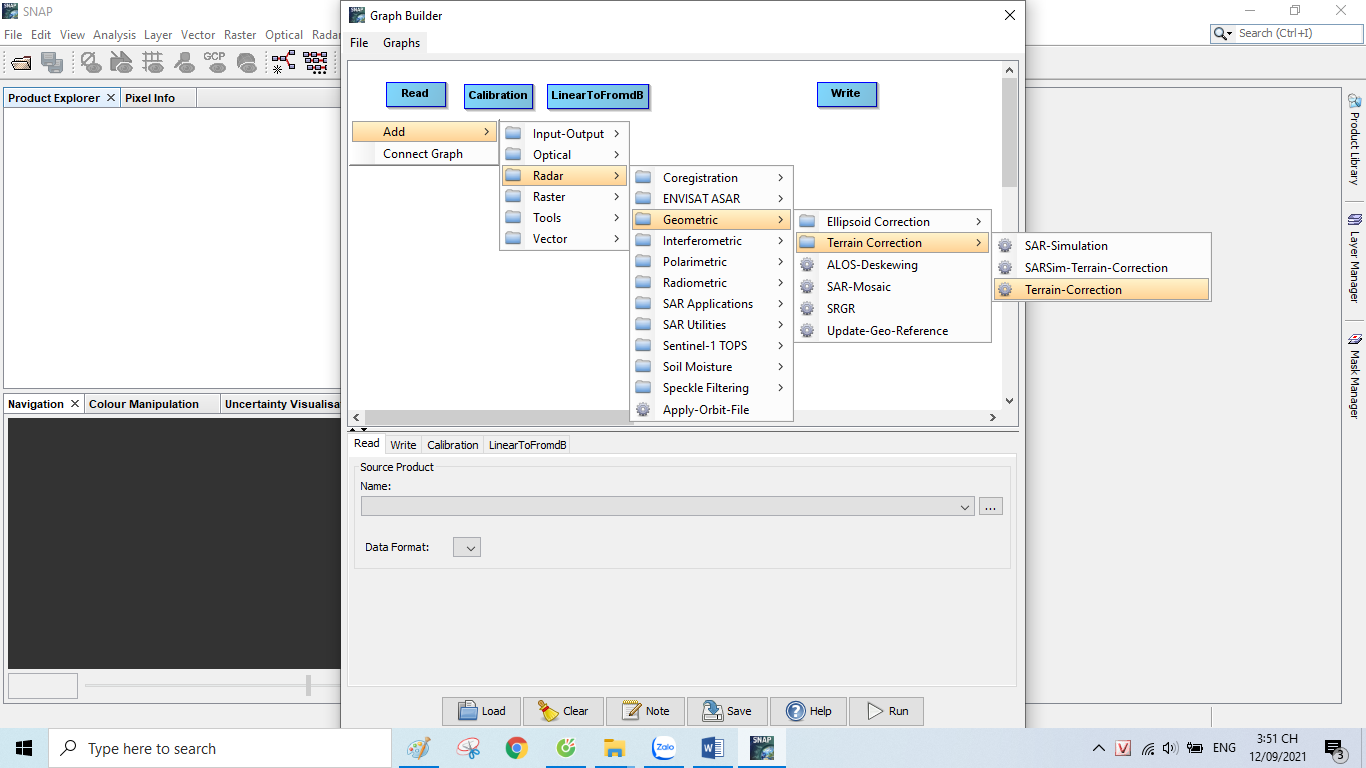Launch Google Chrome from the taskbar
Screen dimensions: 1366x768
517,748
